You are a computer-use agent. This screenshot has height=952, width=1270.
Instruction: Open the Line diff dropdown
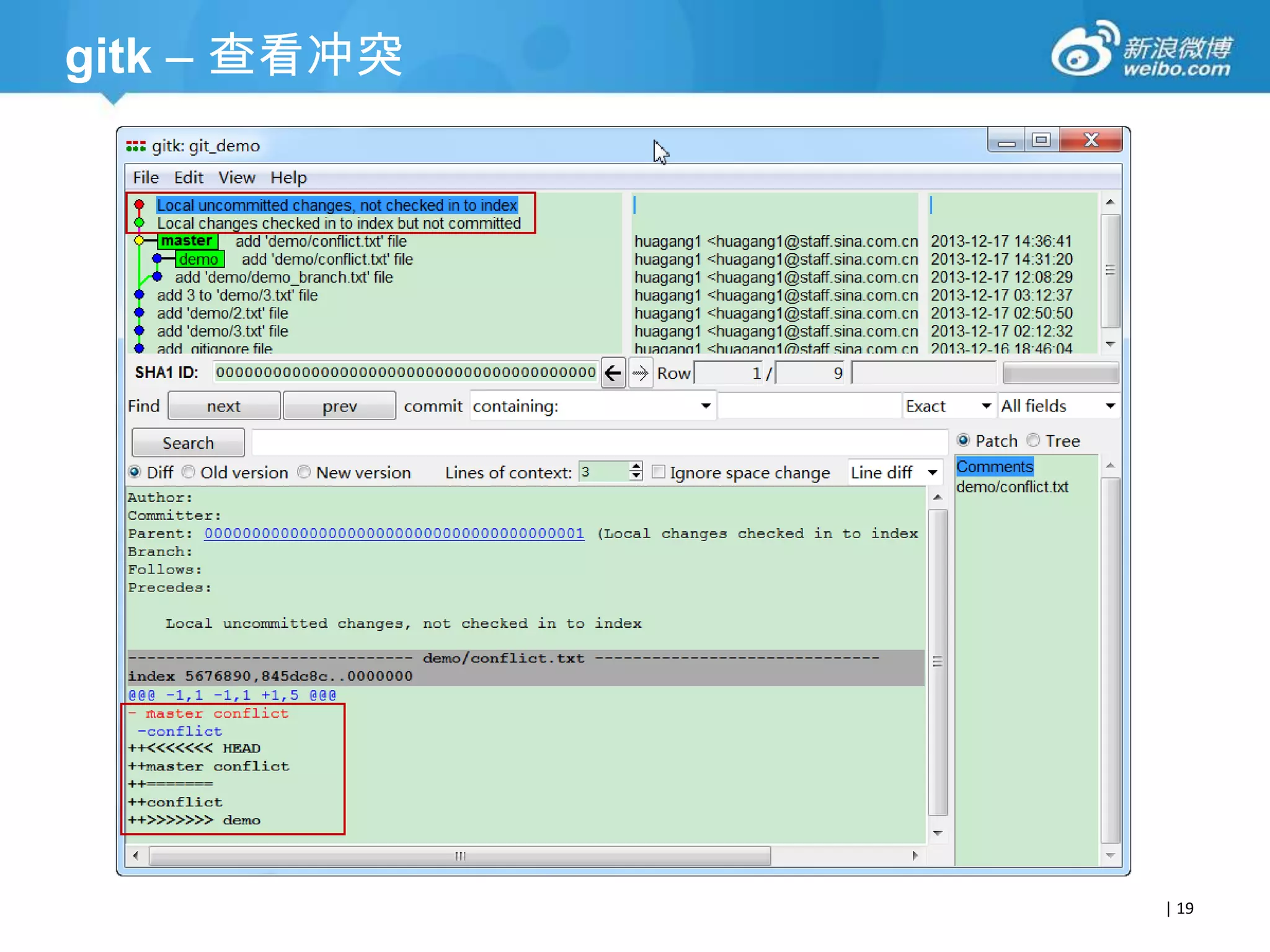(932, 472)
